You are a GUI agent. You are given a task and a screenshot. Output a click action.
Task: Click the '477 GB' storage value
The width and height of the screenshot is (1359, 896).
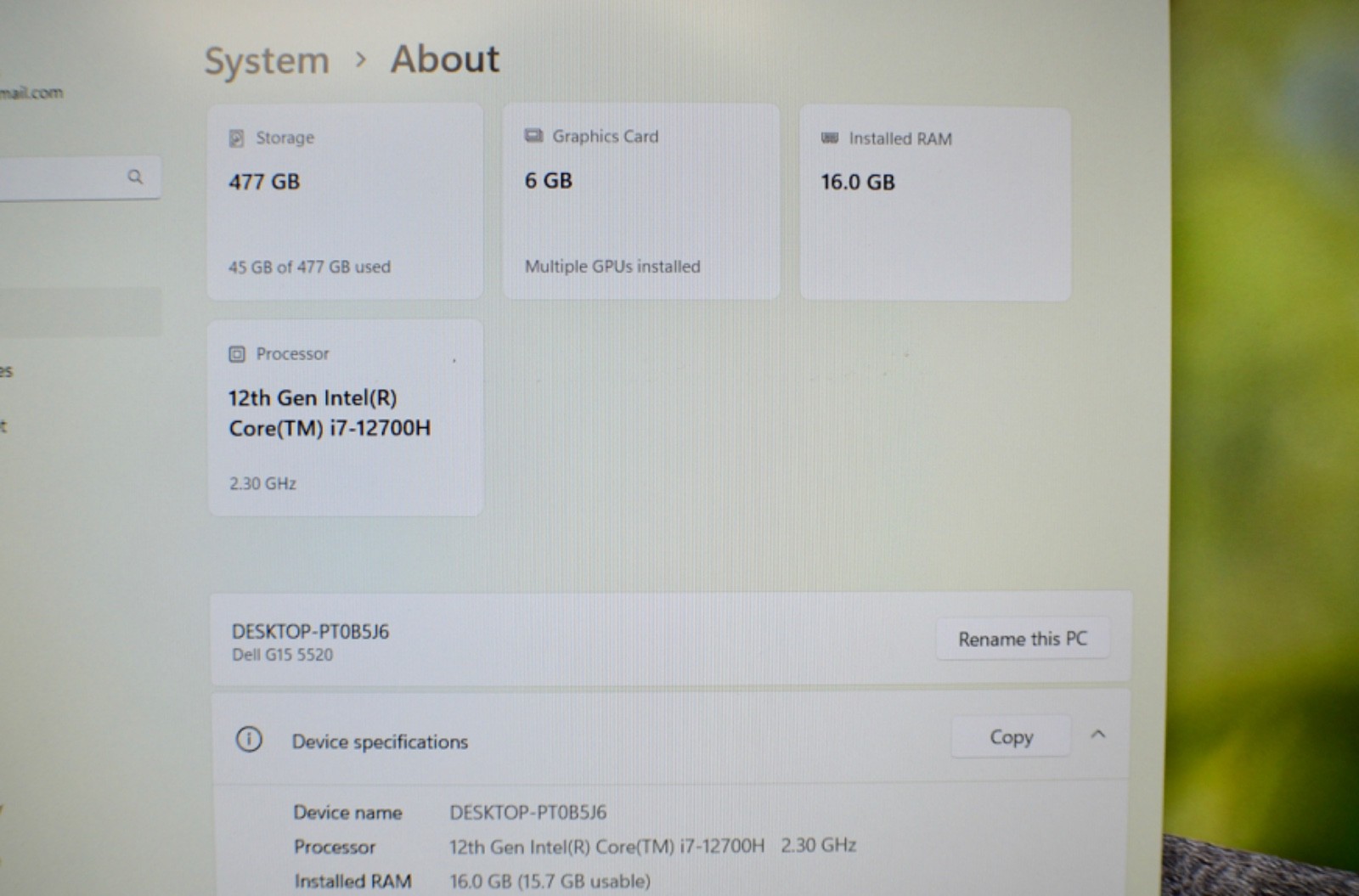[x=264, y=182]
